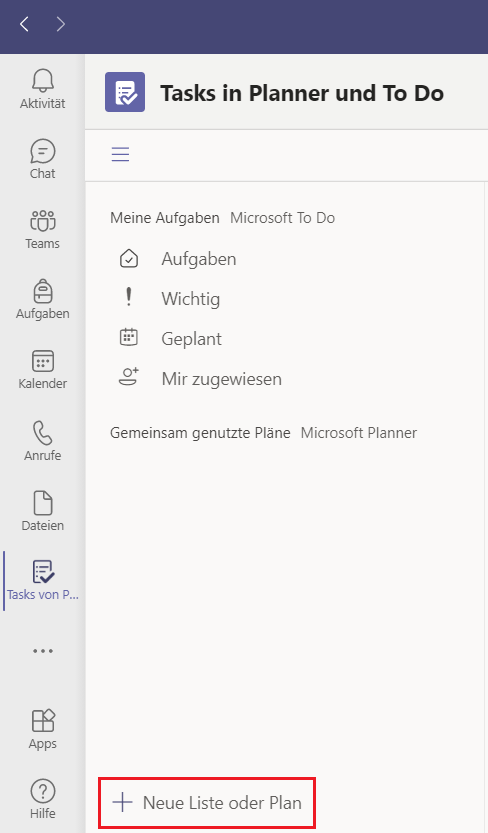Navigate back with the left arrow
488x833 pixels.
point(24,24)
